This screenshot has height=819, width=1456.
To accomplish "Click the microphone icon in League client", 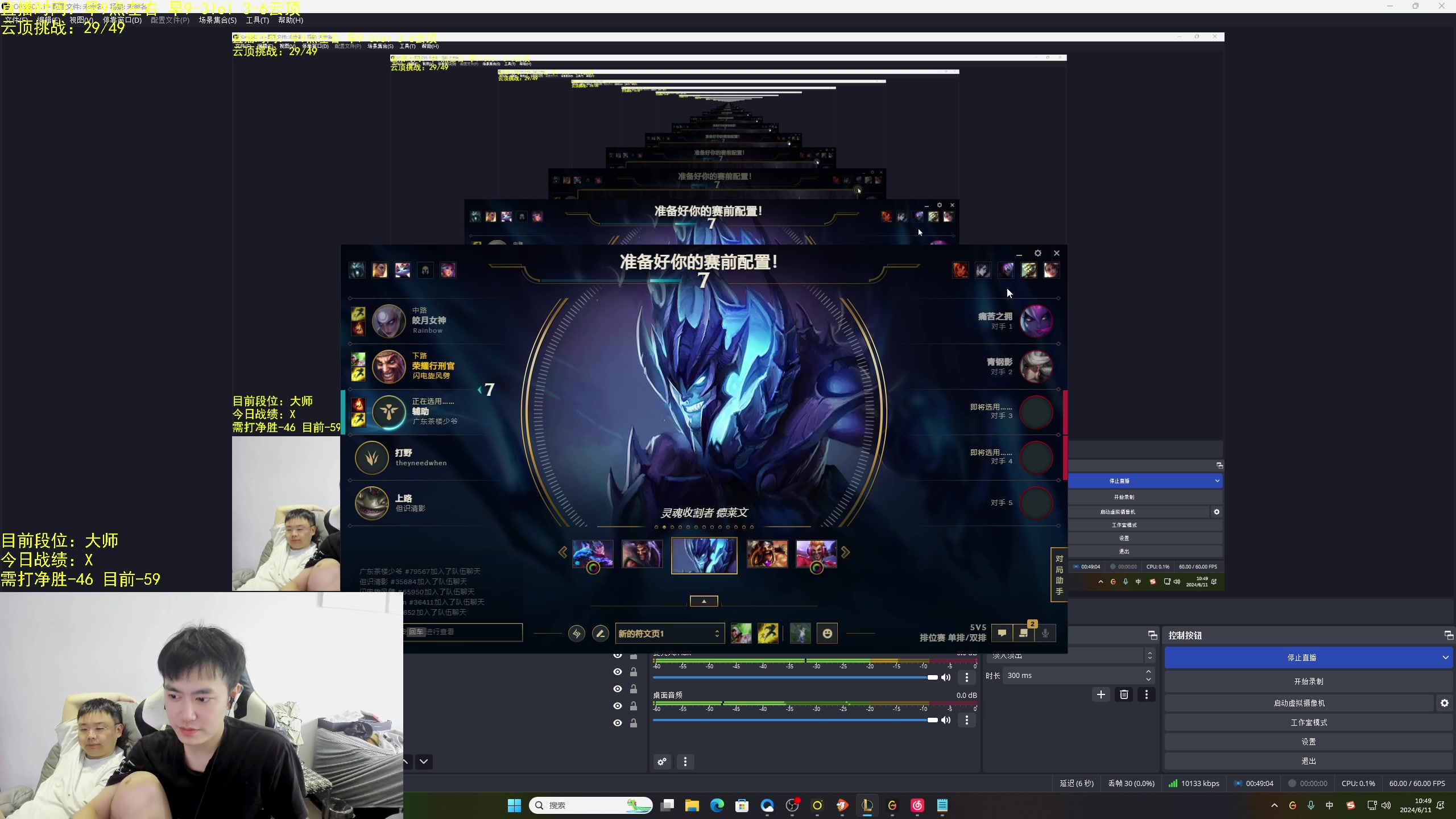I will (1045, 633).
